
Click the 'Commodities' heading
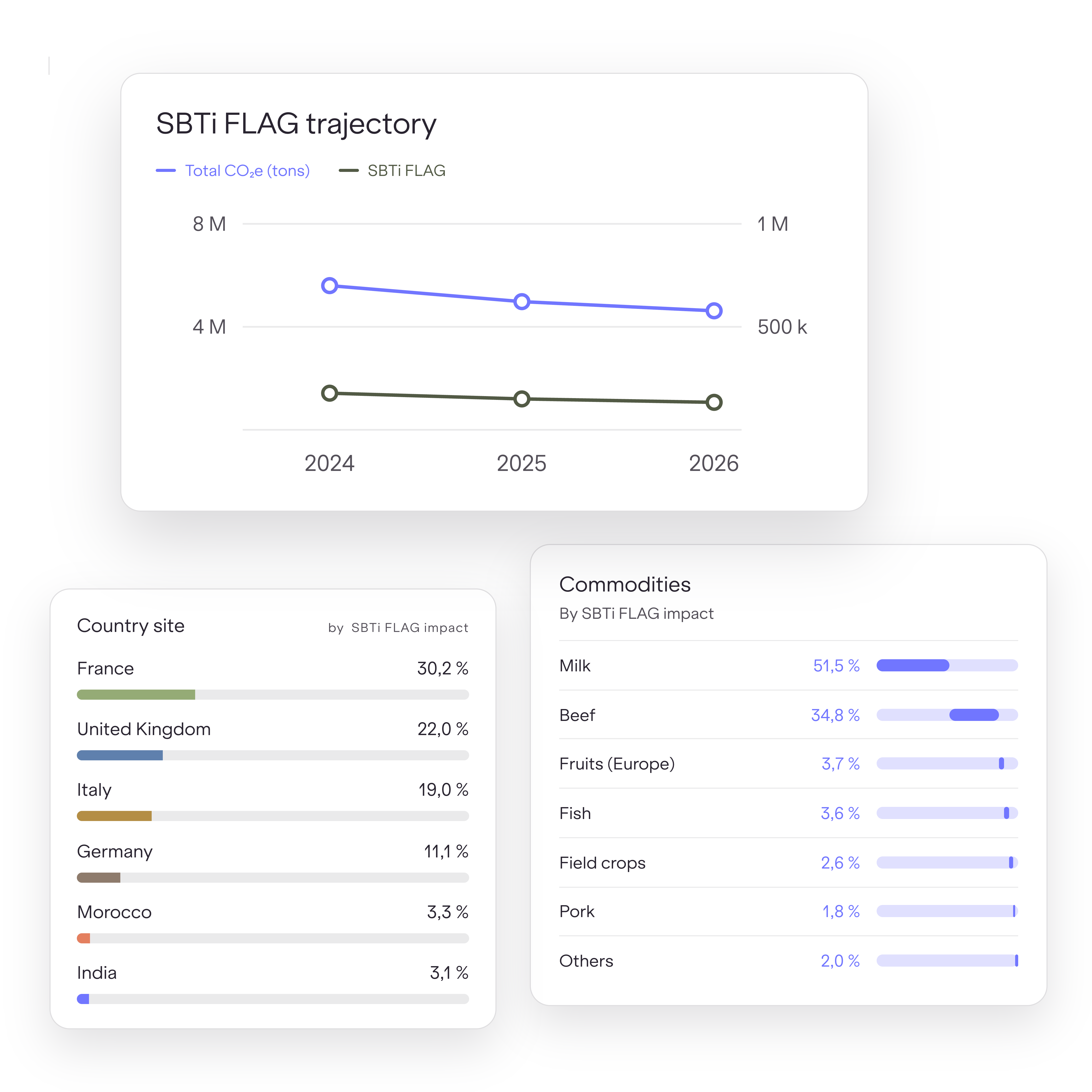point(625,584)
